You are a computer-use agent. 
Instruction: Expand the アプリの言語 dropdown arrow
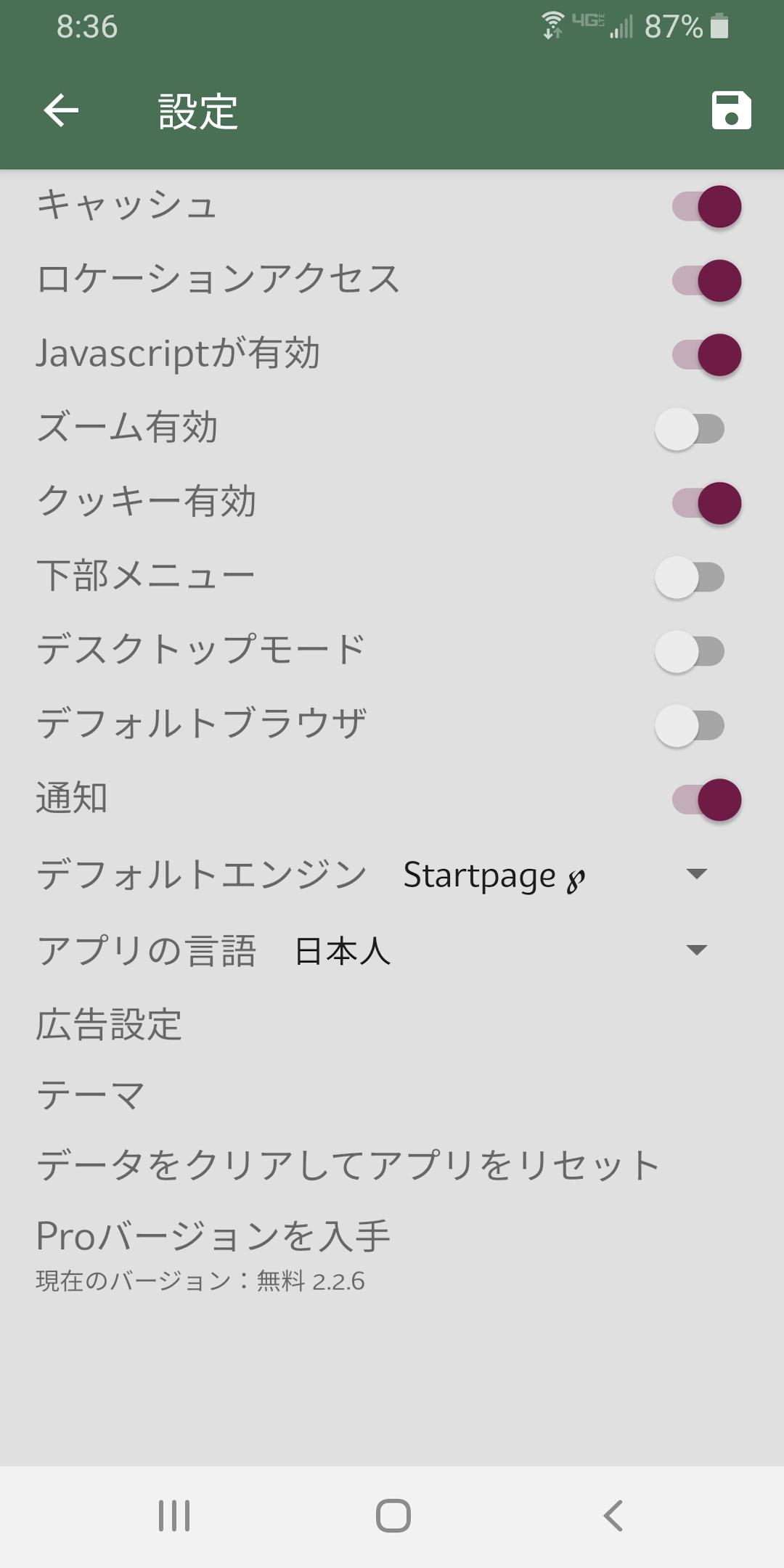pyautogui.click(x=696, y=950)
